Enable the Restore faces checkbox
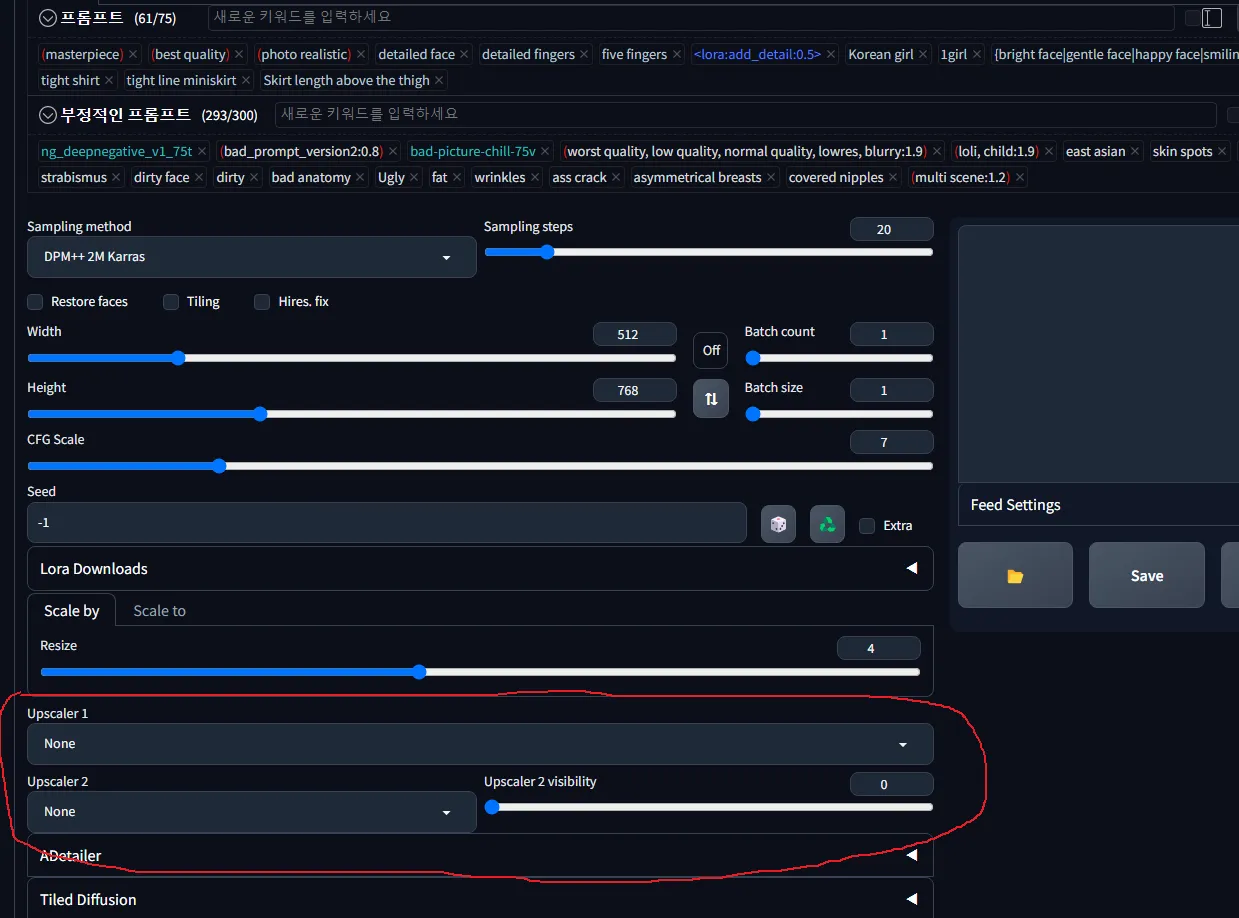Viewport: 1239px width, 918px height. [x=35, y=301]
